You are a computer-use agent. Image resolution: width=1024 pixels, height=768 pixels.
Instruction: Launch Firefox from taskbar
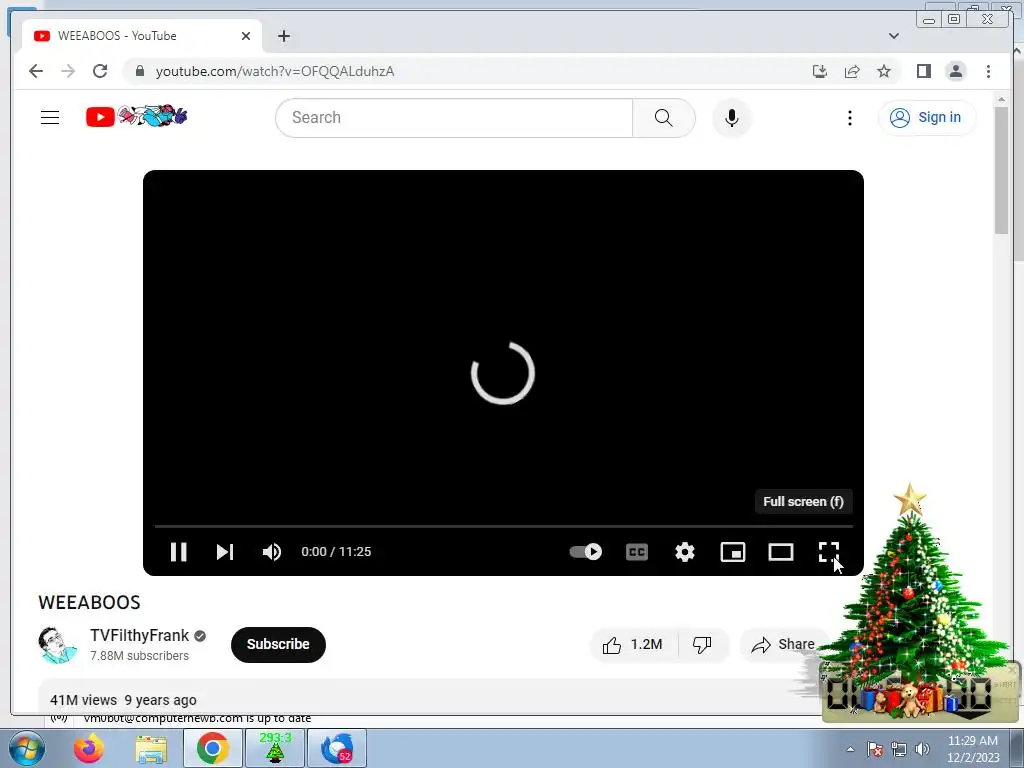(88, 748)
